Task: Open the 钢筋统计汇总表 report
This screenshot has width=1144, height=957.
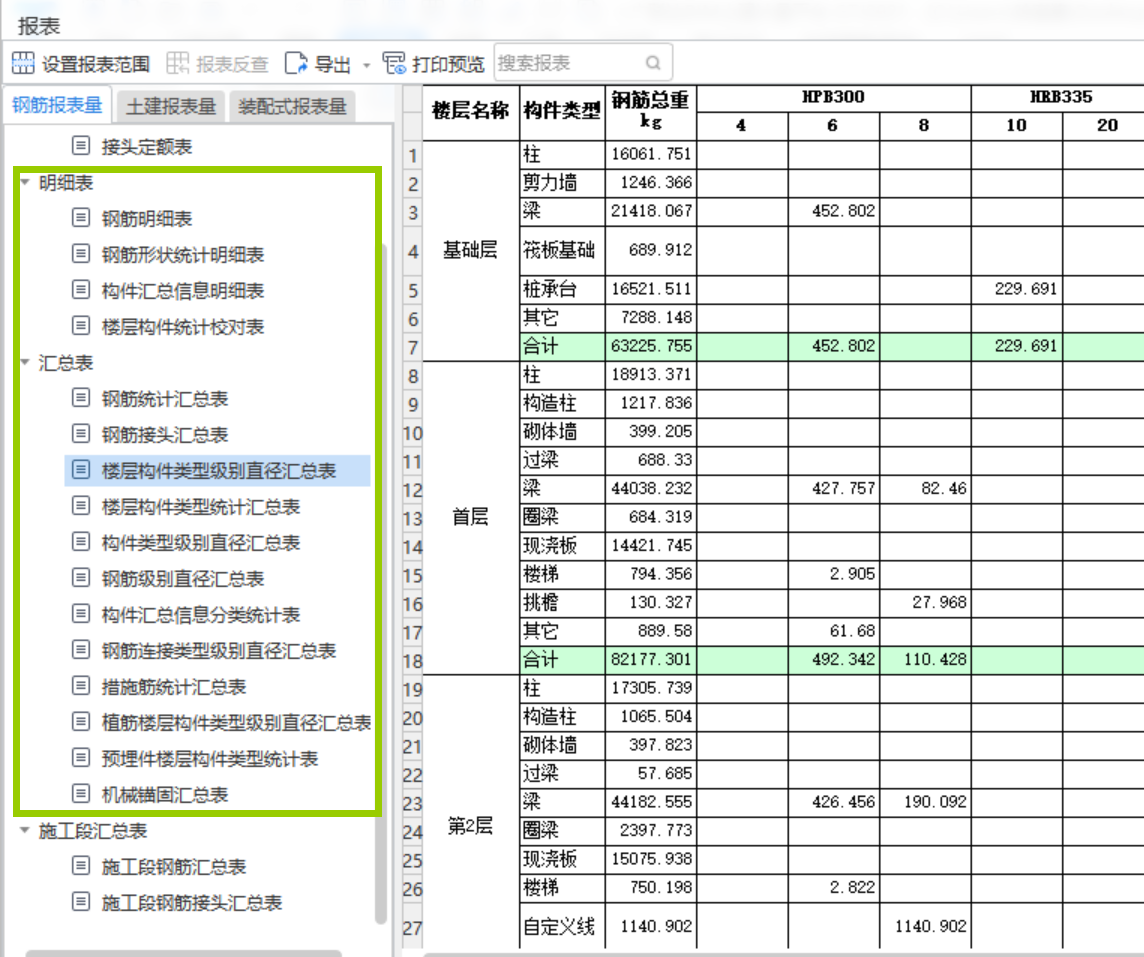Action: 165,398
